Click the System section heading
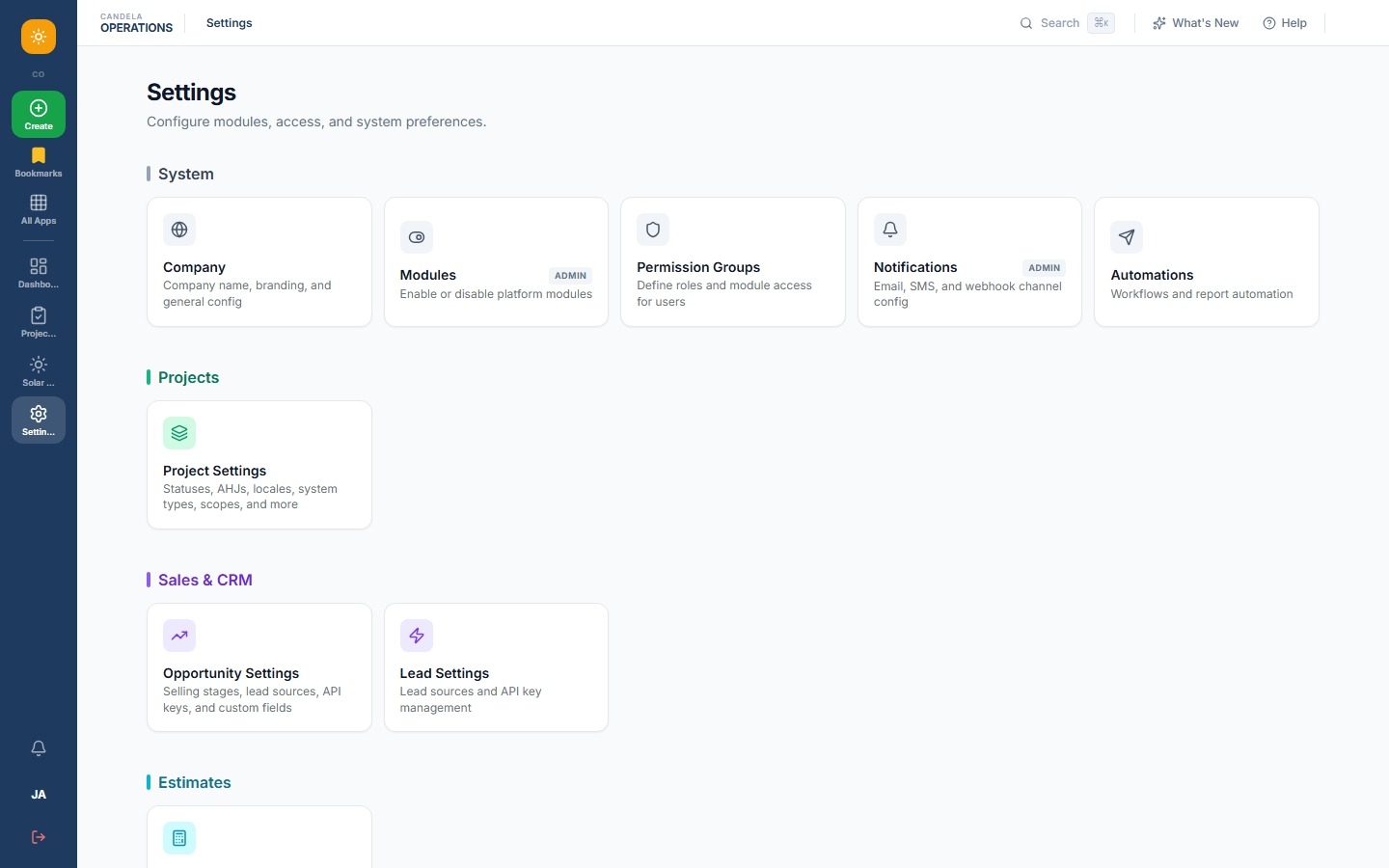The height and width of the screenshot is (868, 1389). click(x=186, y=174)
